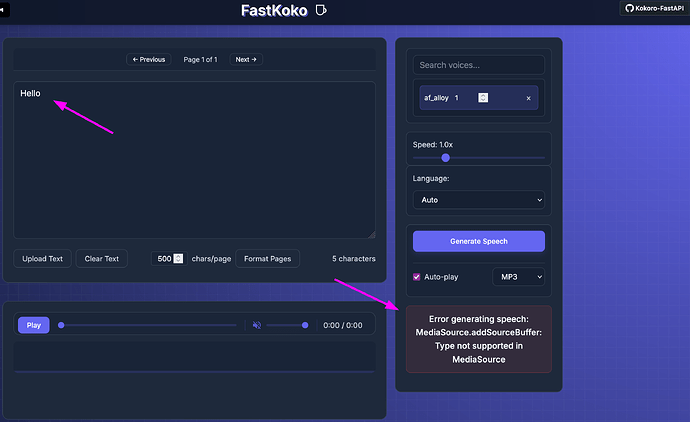Click the coffee cup icon beside FastKoko
This screenshot has width=690, height=422.
pyautogui.click(x=321, y=10)
